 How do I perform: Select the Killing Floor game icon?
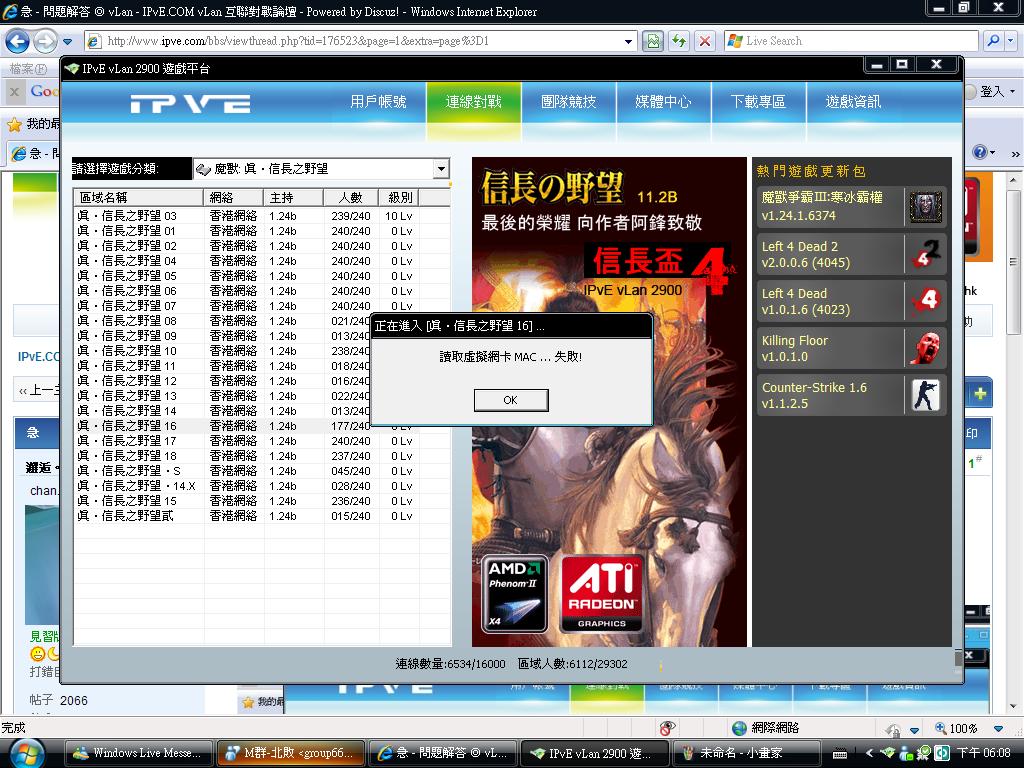[925, 348]
